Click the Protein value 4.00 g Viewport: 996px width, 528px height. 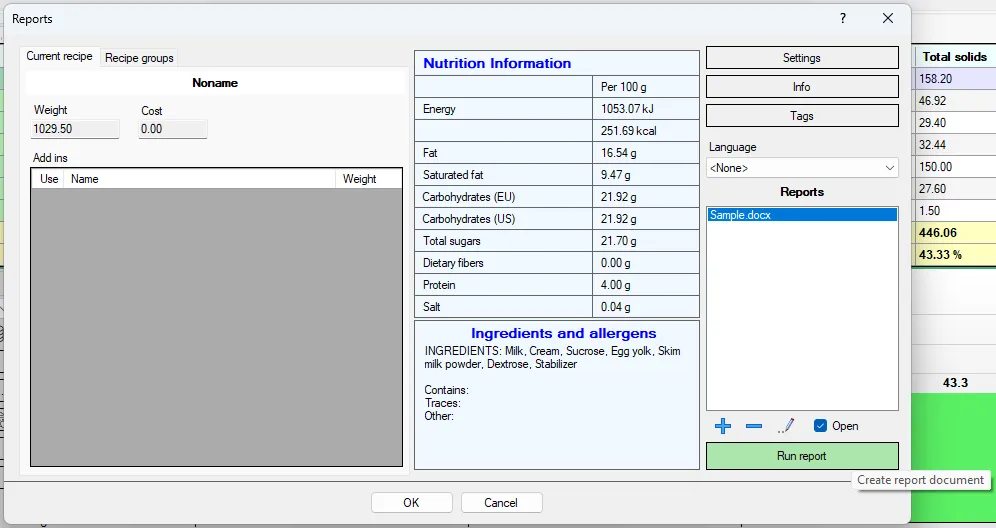point(645,285)
